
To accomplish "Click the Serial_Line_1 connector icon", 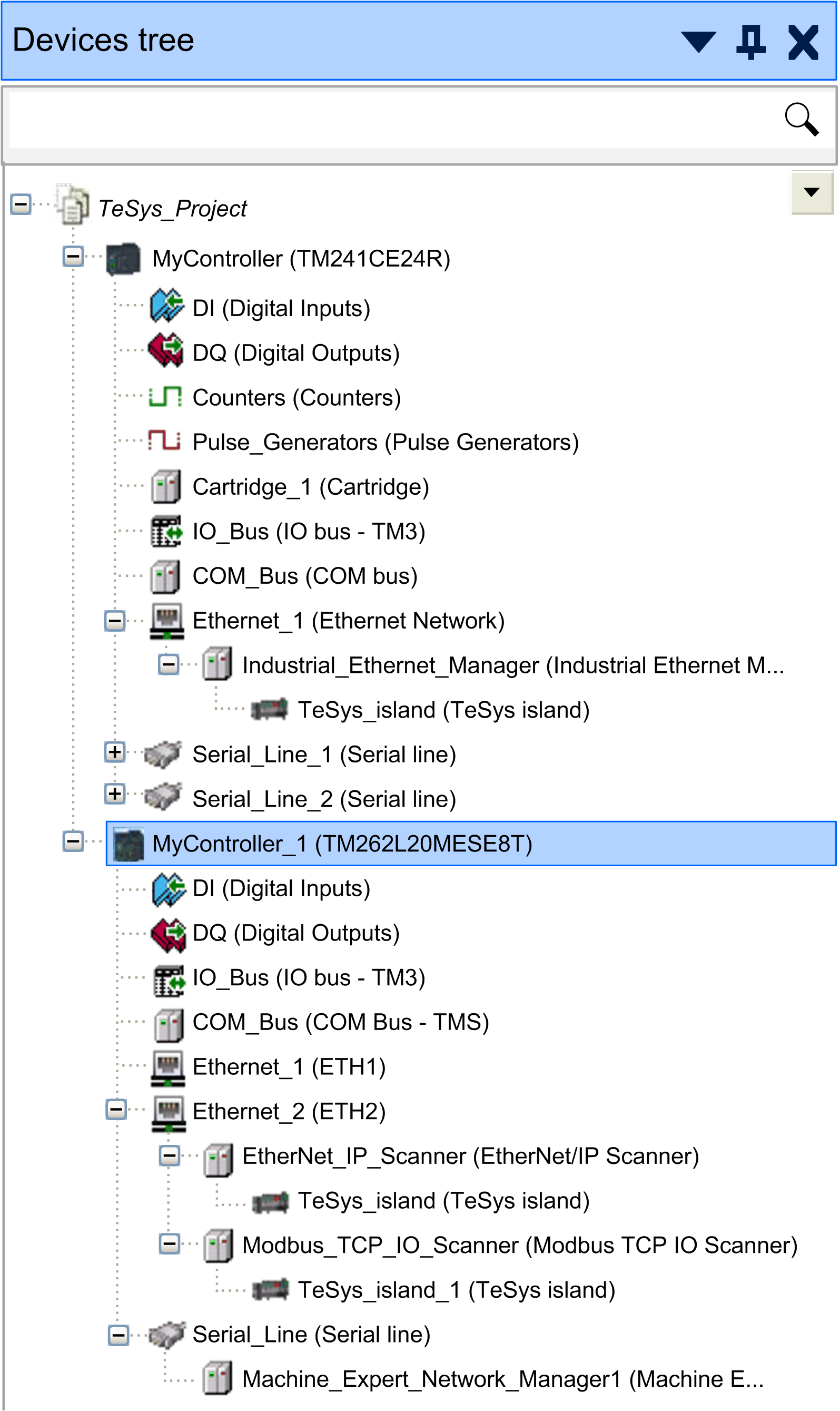I will 162,754.
